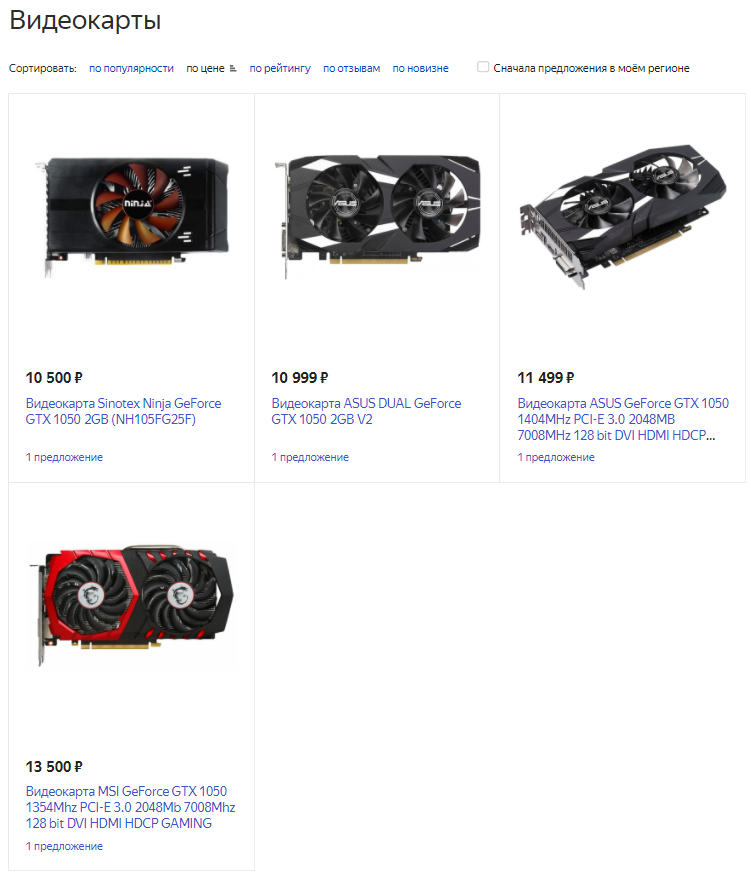Click the 13 500 ₽ price of MSI card
Viewport: 751px width, 873px height.
pos(54,767)
